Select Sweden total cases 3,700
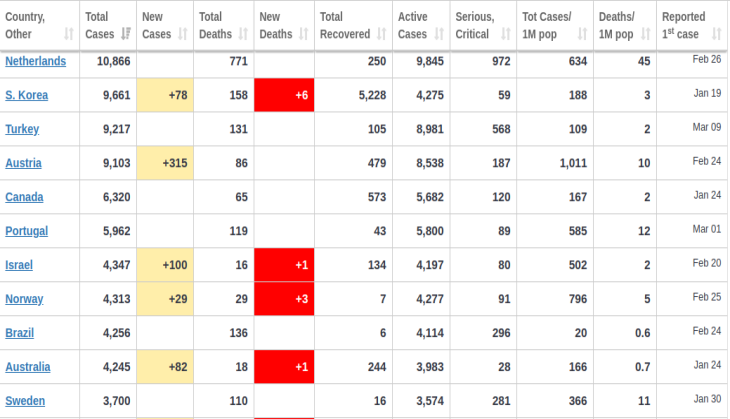The width and height of the screenshot is (730, 419). pyautogui.click(x=116, y=401)
